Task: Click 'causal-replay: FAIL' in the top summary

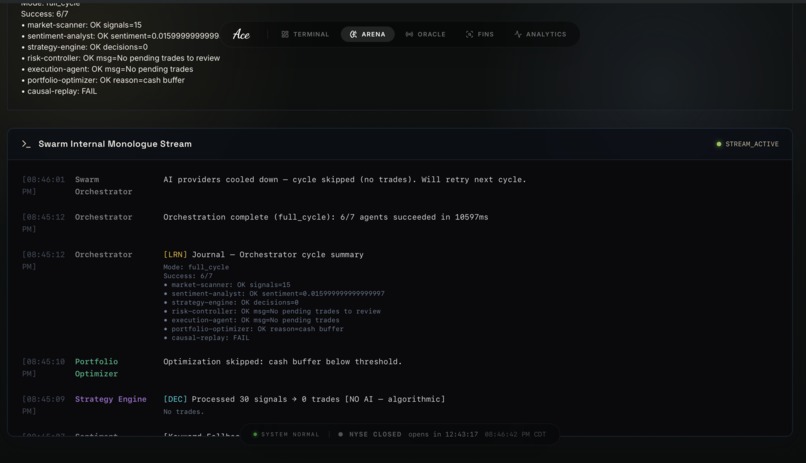Action: click(59, 91)
